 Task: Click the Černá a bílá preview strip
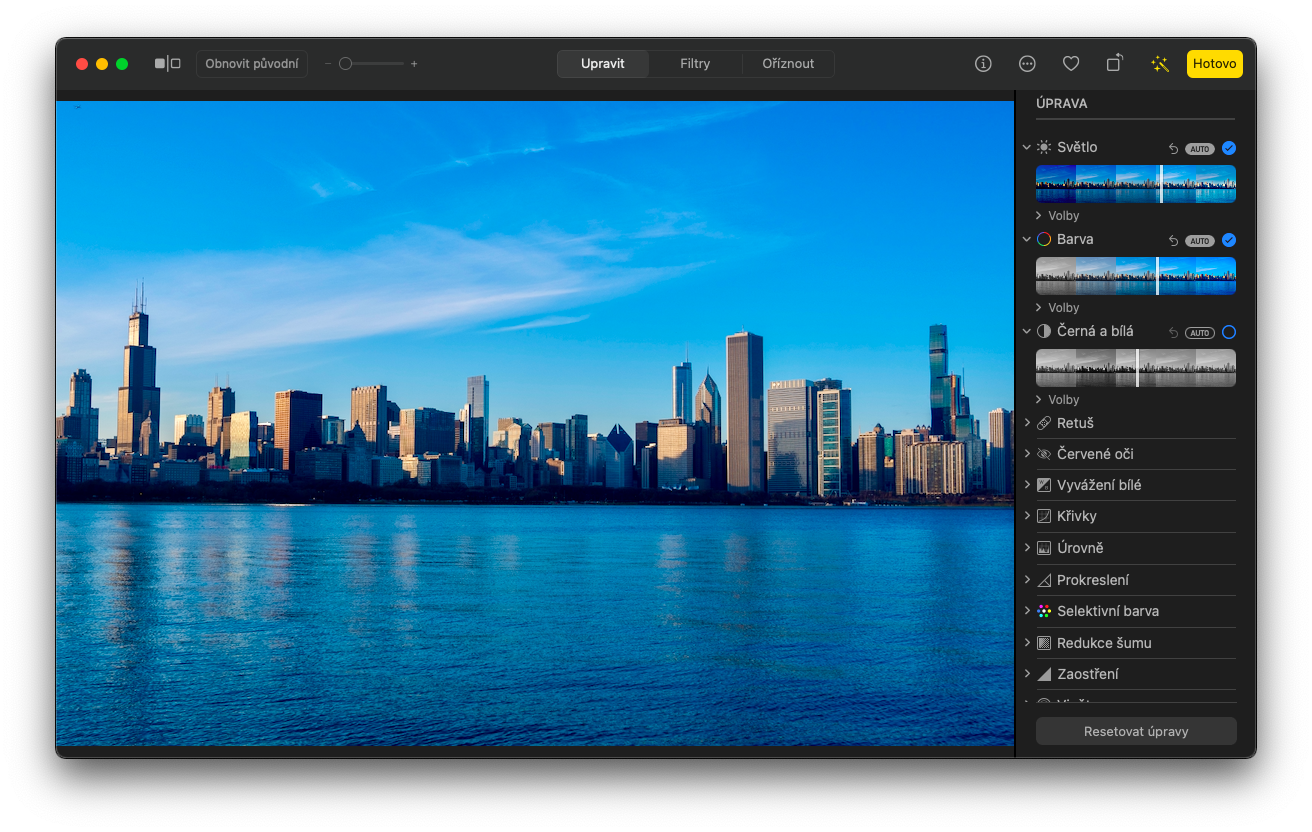coord(1136,368)
